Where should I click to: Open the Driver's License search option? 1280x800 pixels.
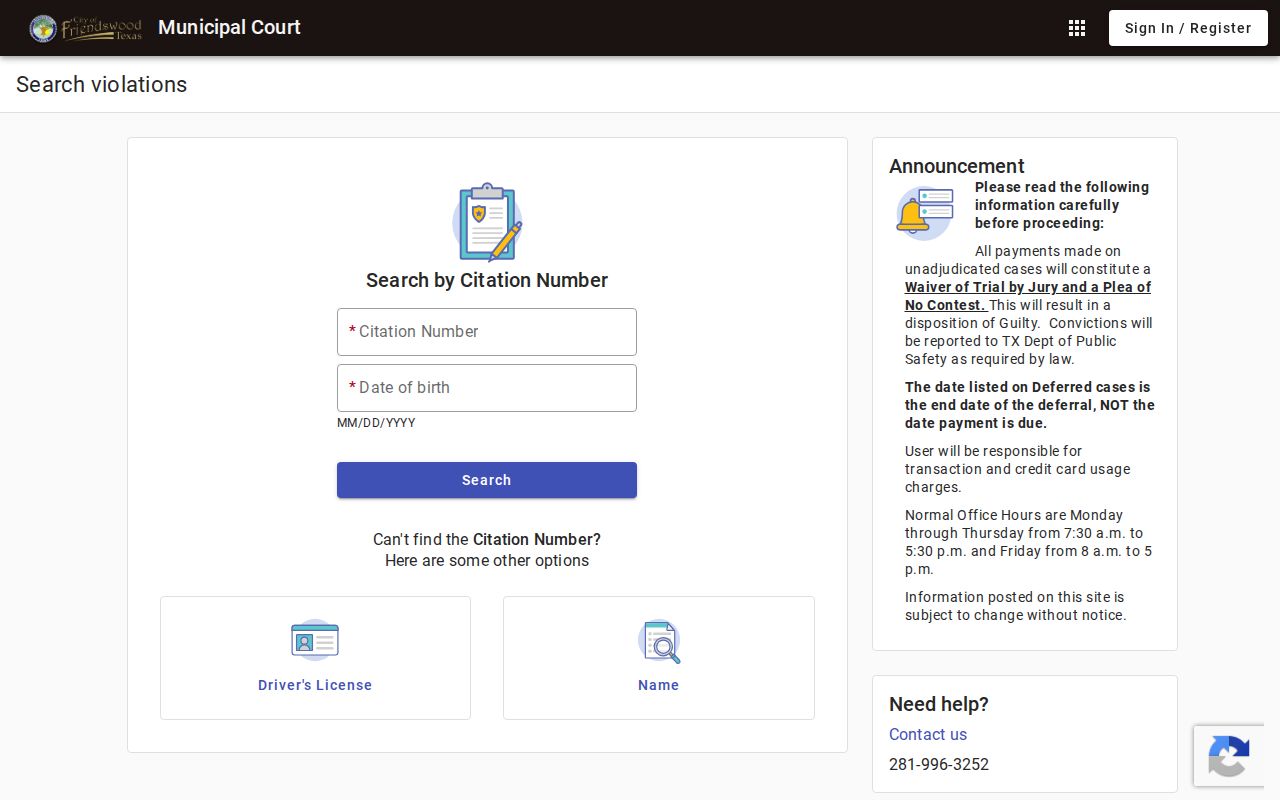pyautogui.click(x=315, y=658)
